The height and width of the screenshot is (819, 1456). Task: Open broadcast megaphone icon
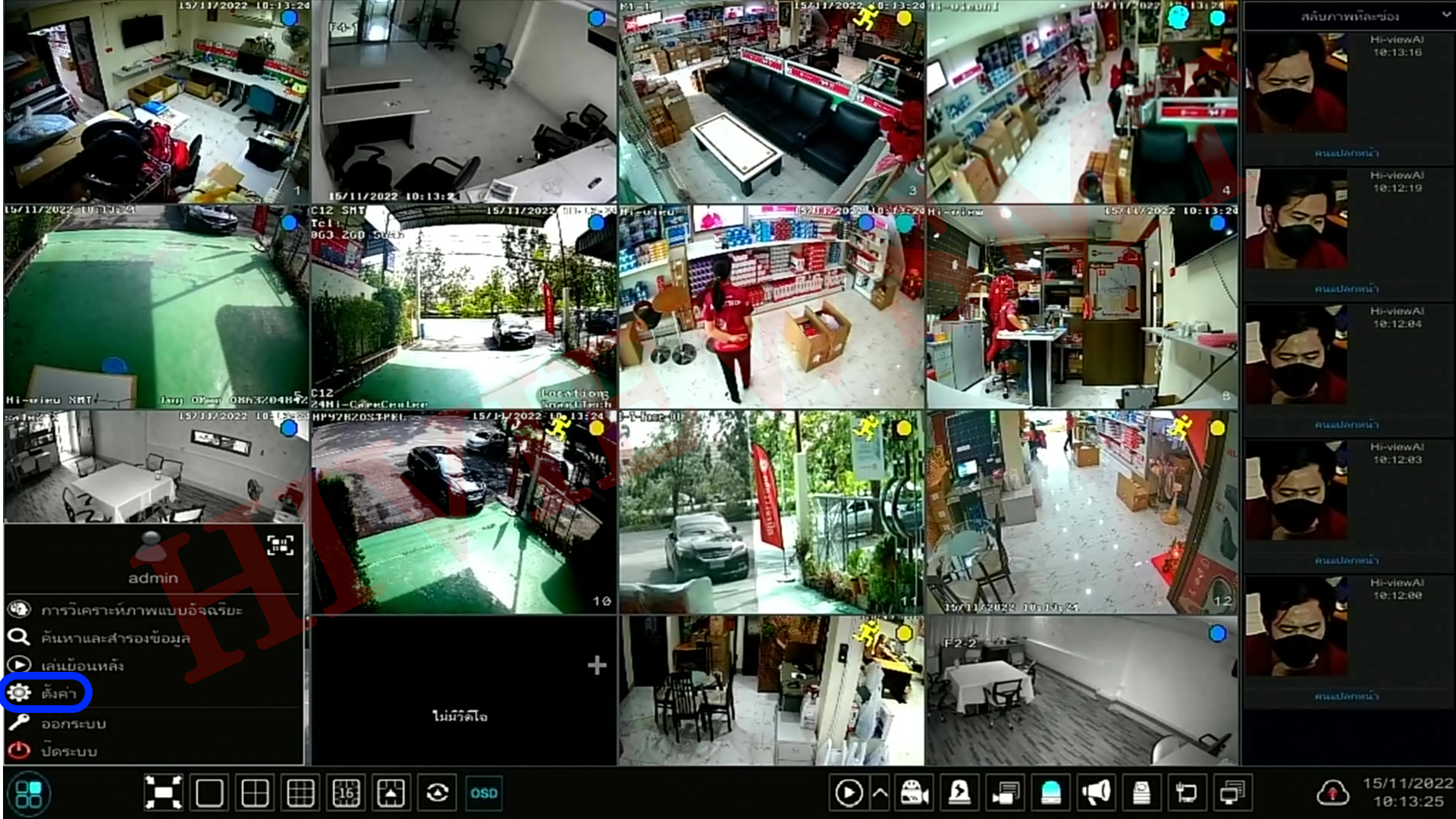click(x=1097, y=793)
